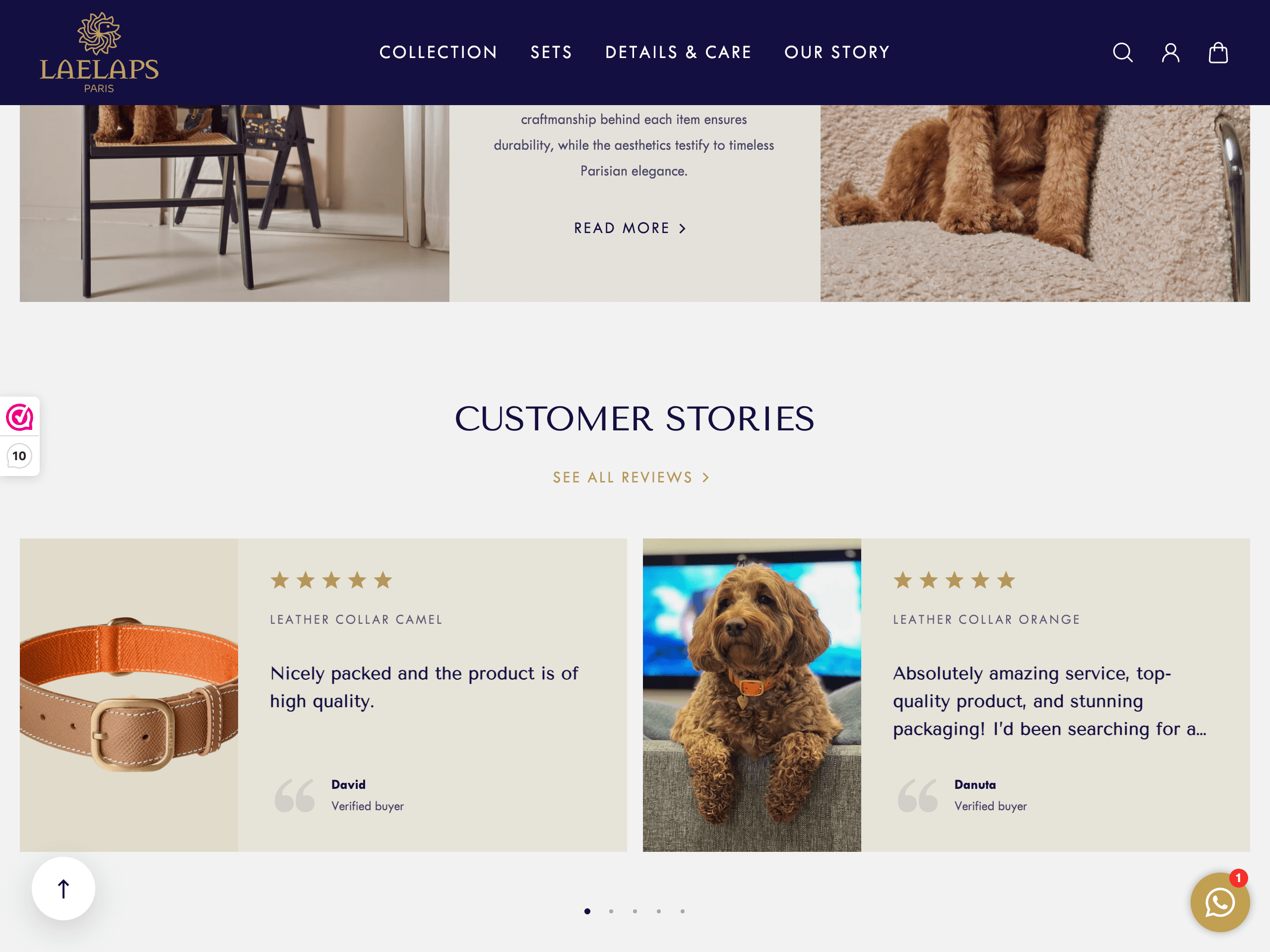Open the Sets menu item
1270x952 pixels.
(551, 52)
